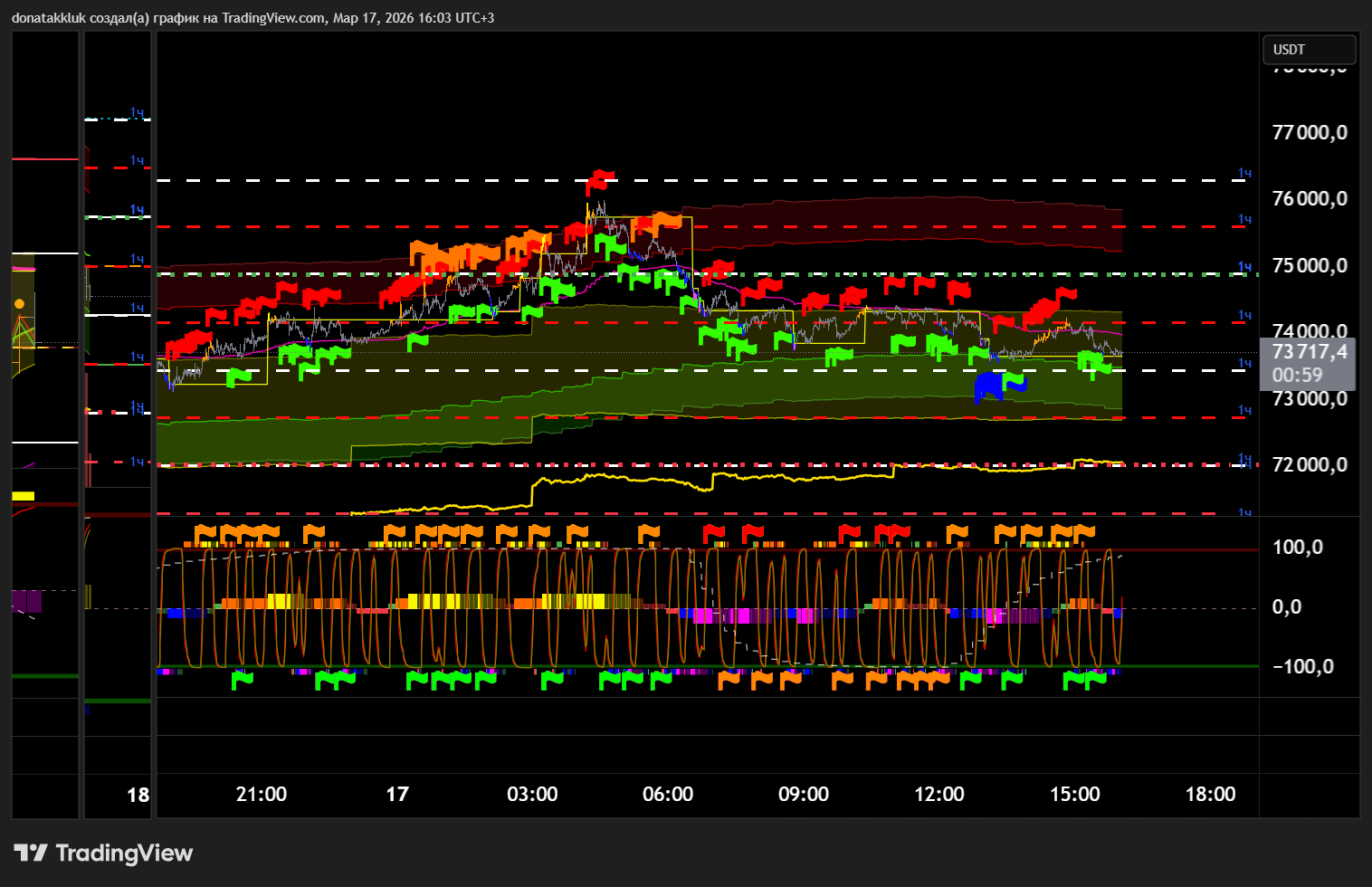The image size is (1372, 887).
Task: Select the 12:00 time axis label
Action: point(938,794)
